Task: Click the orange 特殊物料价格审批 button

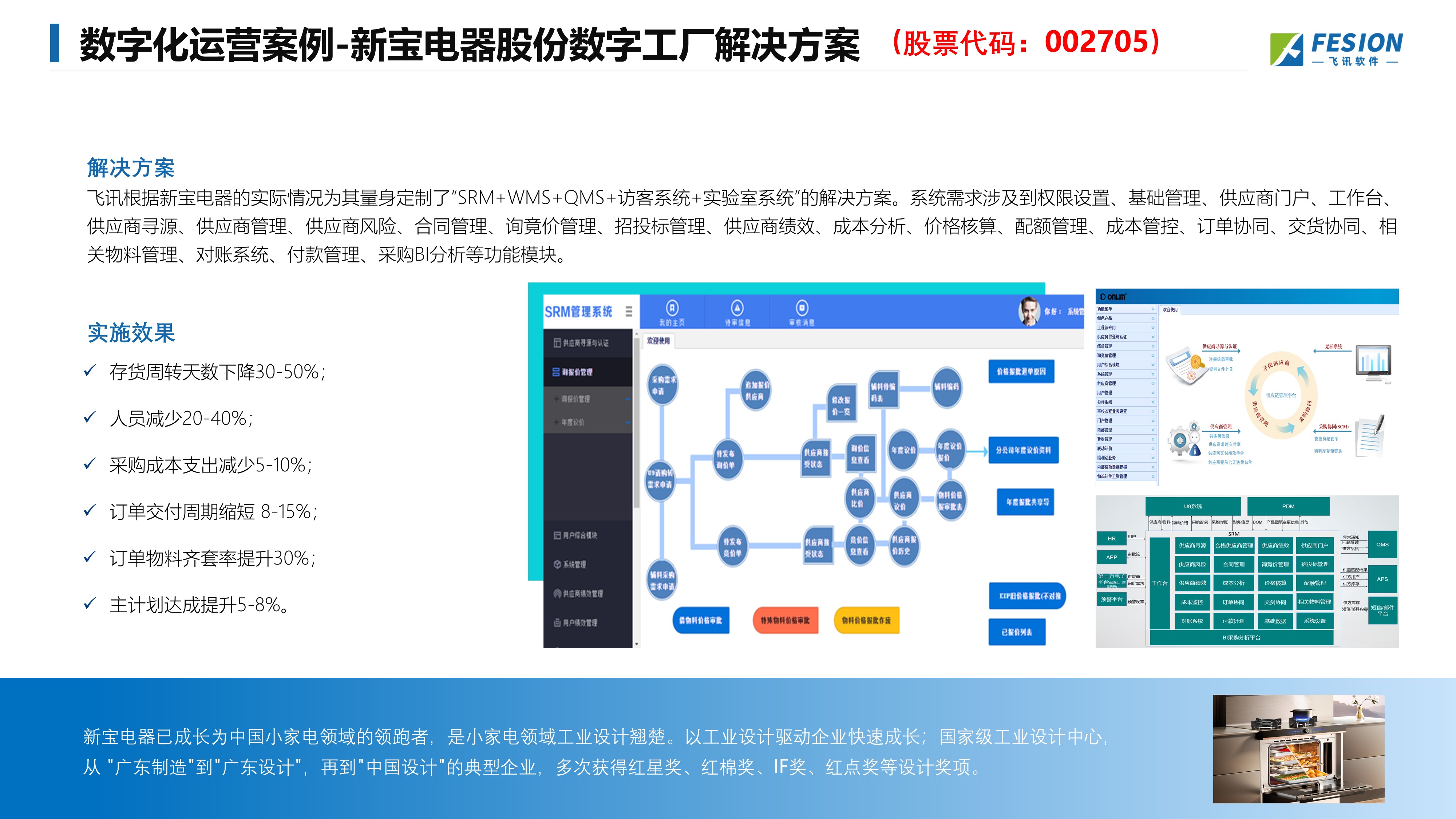Action: 785,621
